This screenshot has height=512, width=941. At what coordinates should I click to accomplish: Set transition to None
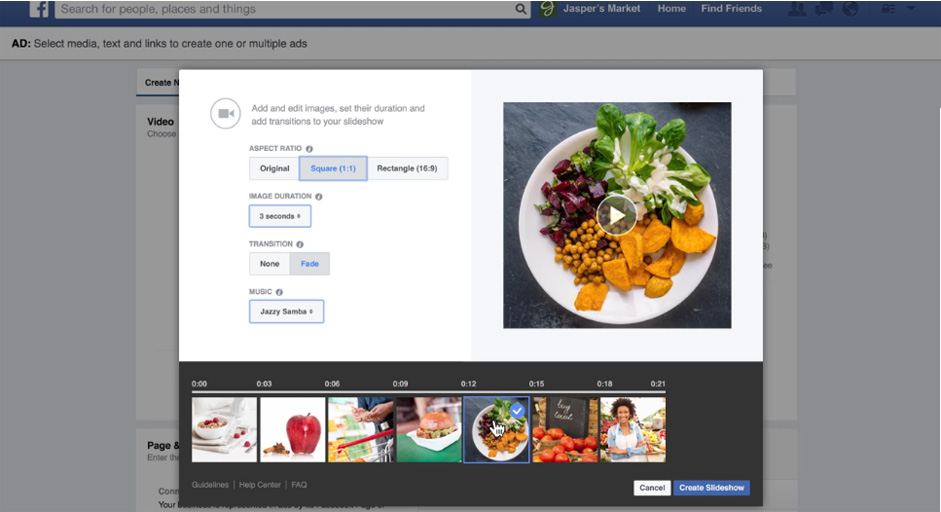(x=269, y=264)
